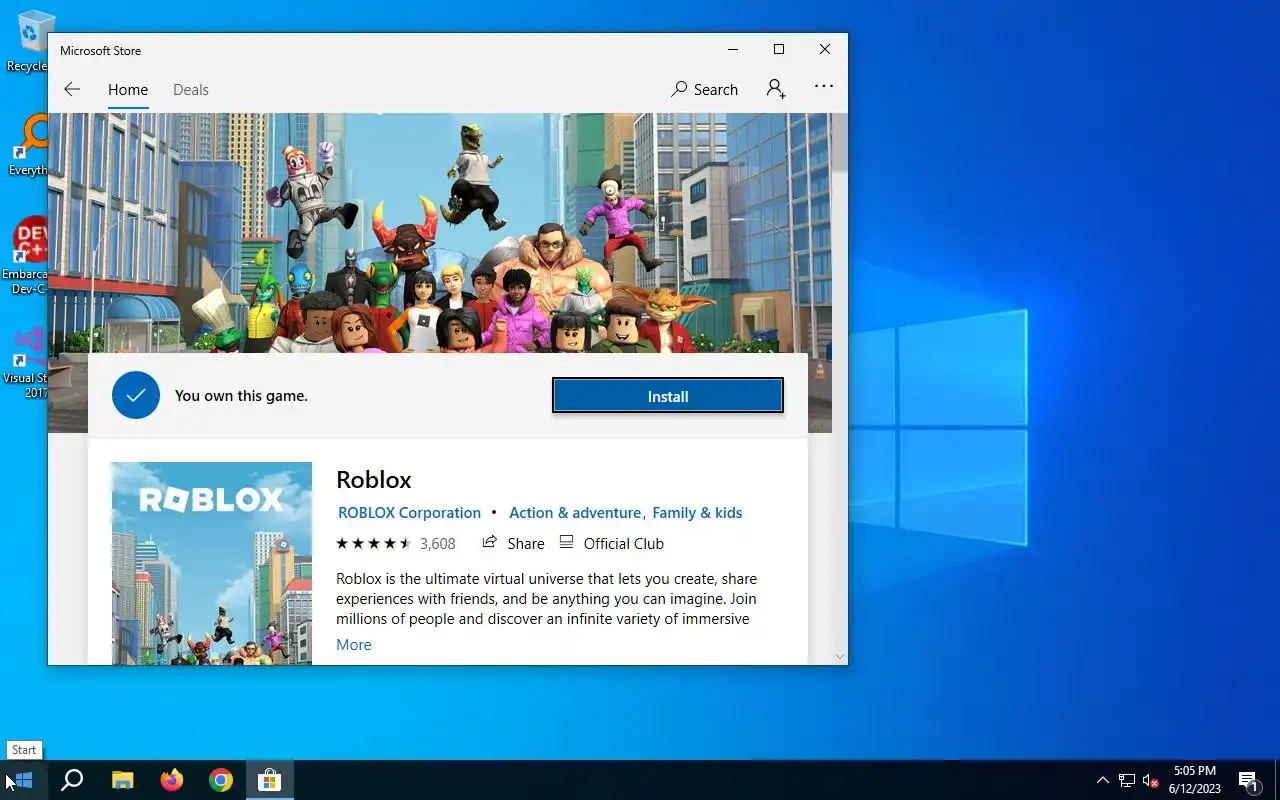This screenshot has width=1280, height=800.
Task: Click the star rating of Roblox
Action: (x=373, y=543)
